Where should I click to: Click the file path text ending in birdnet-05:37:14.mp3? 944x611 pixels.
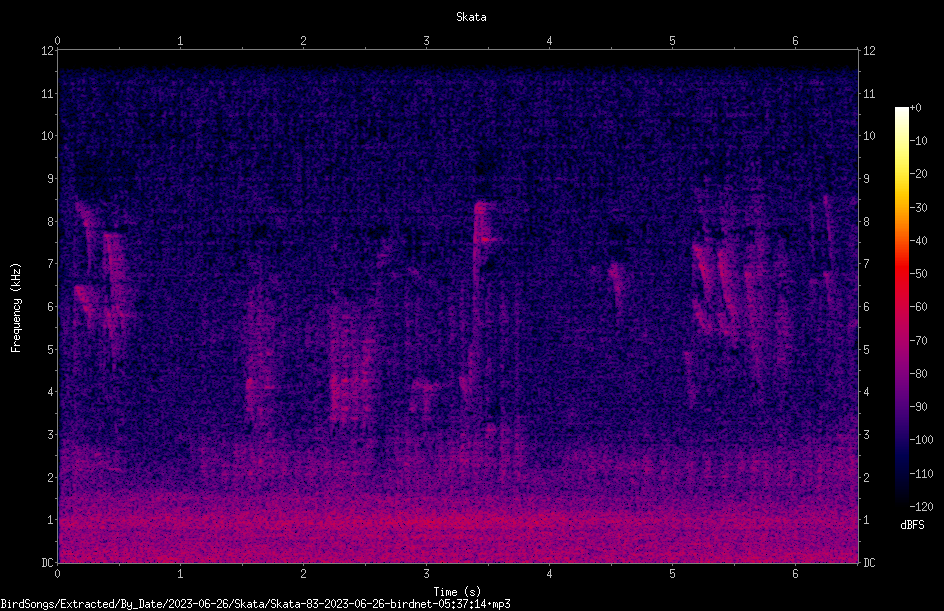255,604
